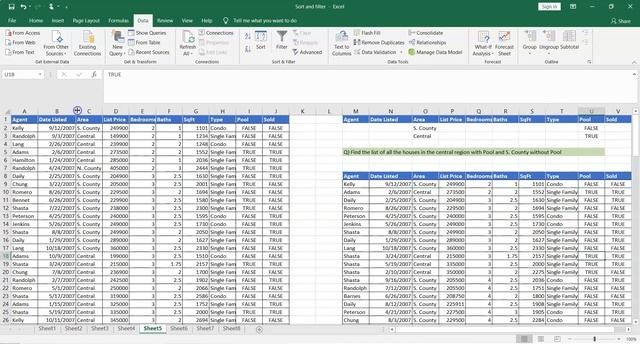
Task: Click Manage Data Model
Action: pyautogui.click(x=436, y=52)
